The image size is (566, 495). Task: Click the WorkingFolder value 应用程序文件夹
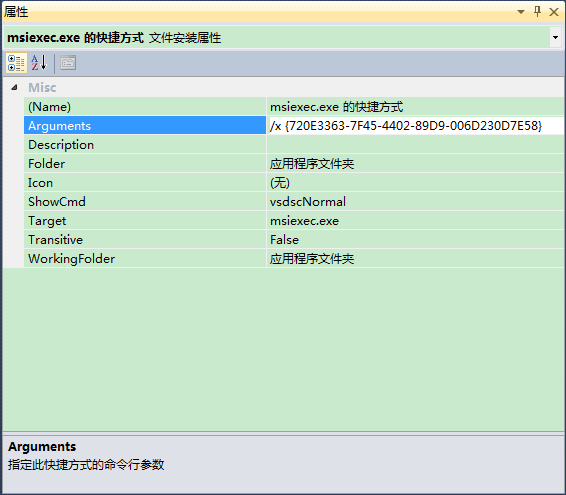(312, 259)
